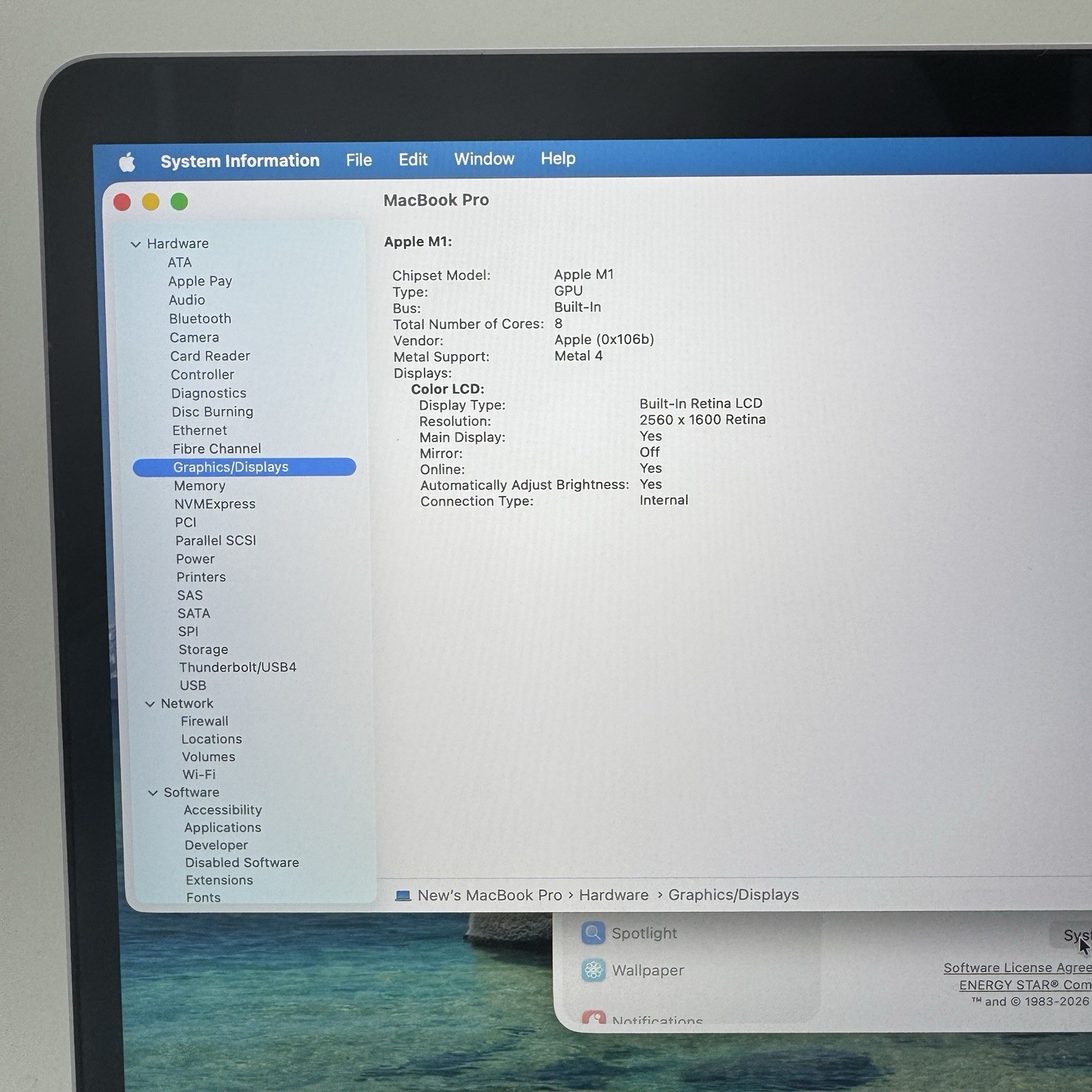
Task: Select Camera in the sidebar
Action: (x=195, y=338)
